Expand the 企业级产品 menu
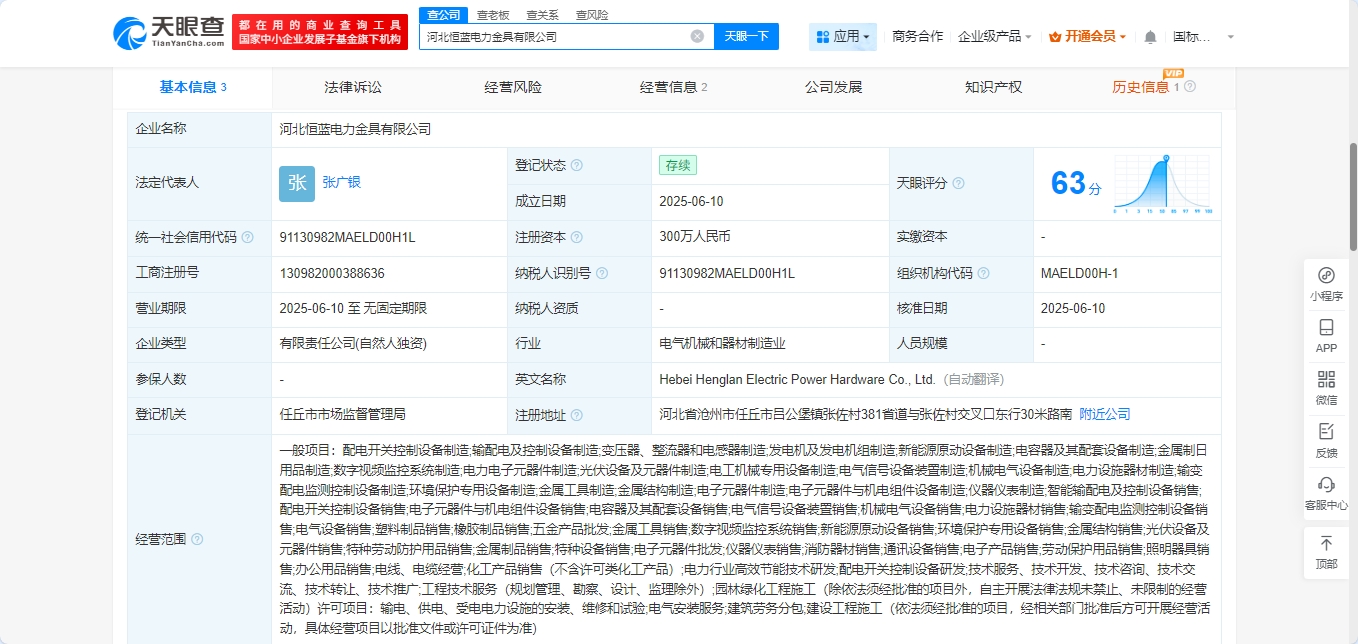This screenshot has width=1358, height=644. coord(995,37)
